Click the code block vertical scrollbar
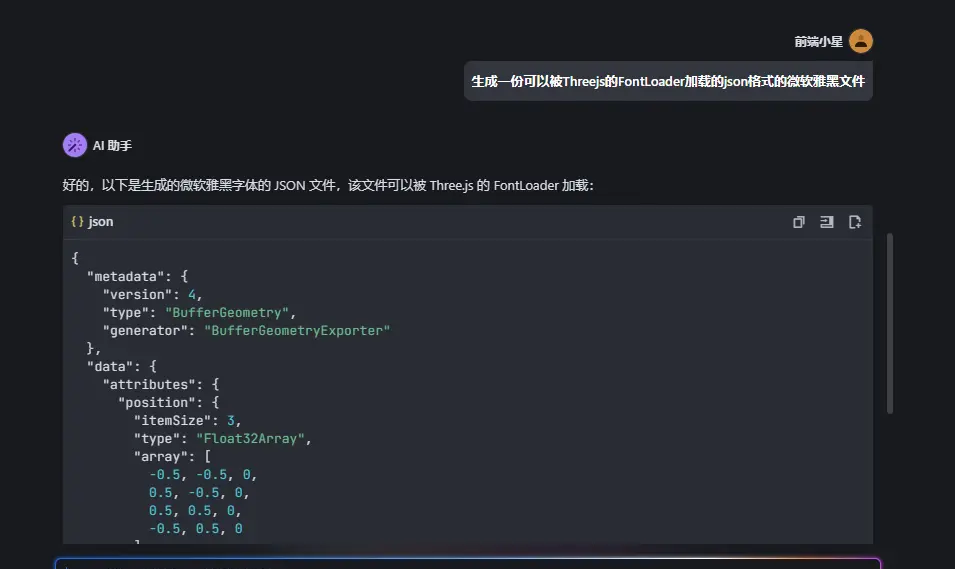 pos(890,323)
